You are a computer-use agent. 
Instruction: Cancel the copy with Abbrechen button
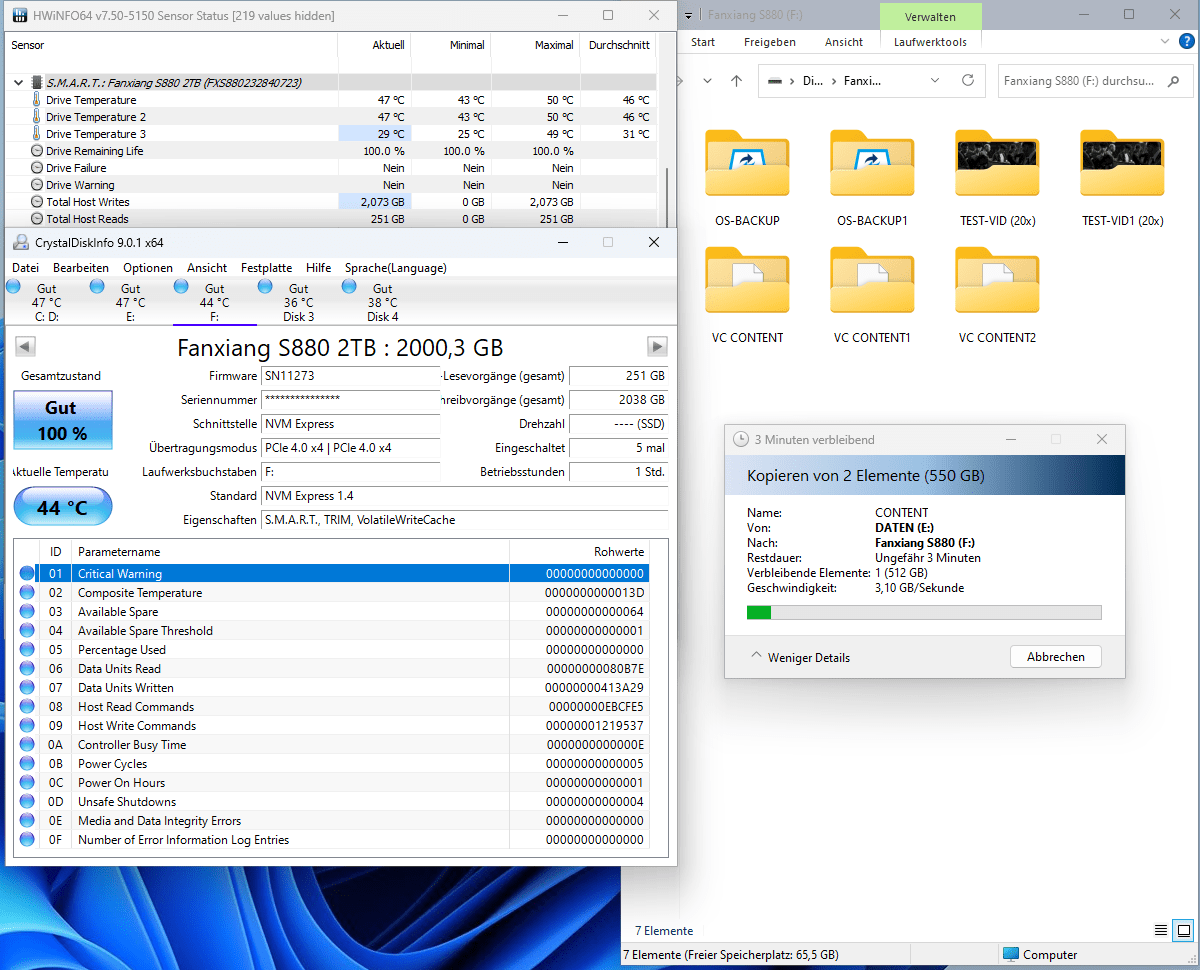pos(1055,657)
